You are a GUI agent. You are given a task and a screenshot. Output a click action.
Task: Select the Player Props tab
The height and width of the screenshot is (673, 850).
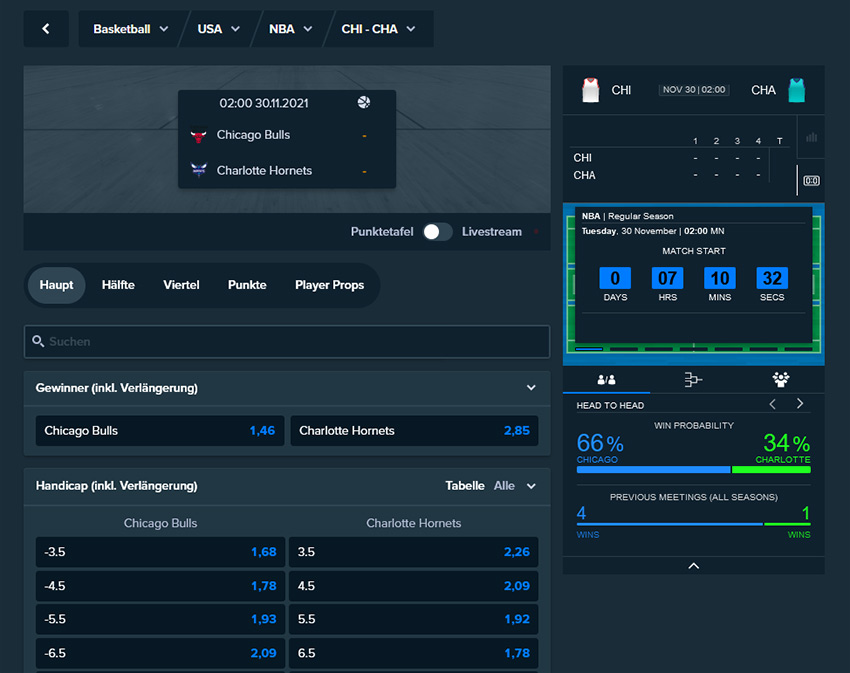coord(330,285)
